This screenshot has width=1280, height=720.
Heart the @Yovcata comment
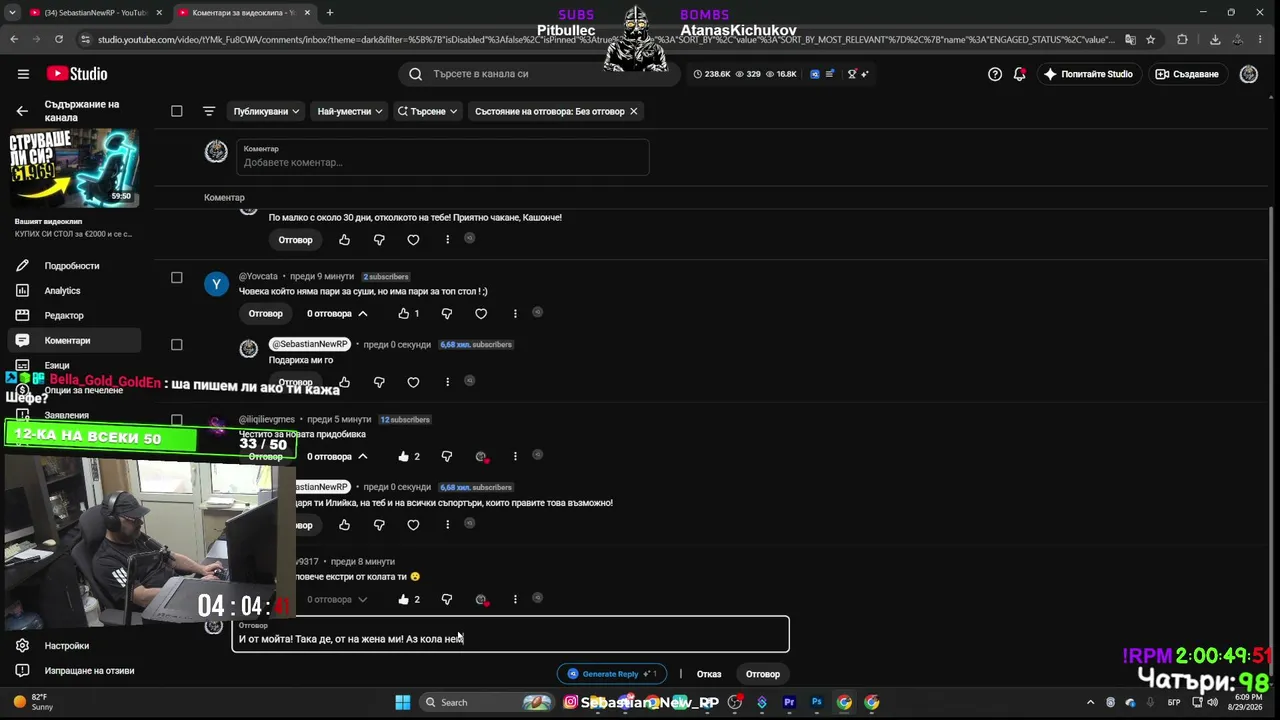[481, 314]
